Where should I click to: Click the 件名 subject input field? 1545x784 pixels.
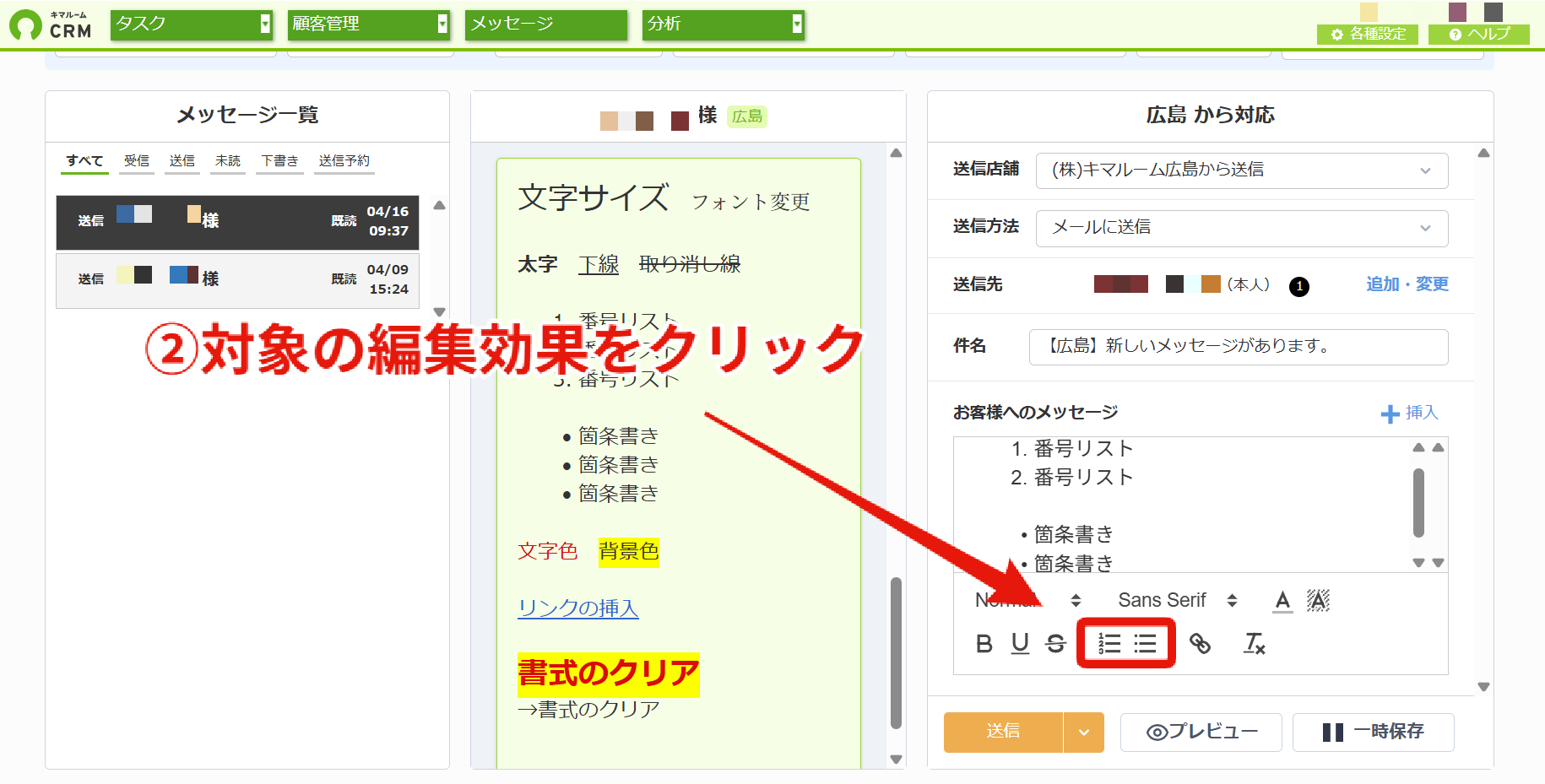click(1239, 347)
